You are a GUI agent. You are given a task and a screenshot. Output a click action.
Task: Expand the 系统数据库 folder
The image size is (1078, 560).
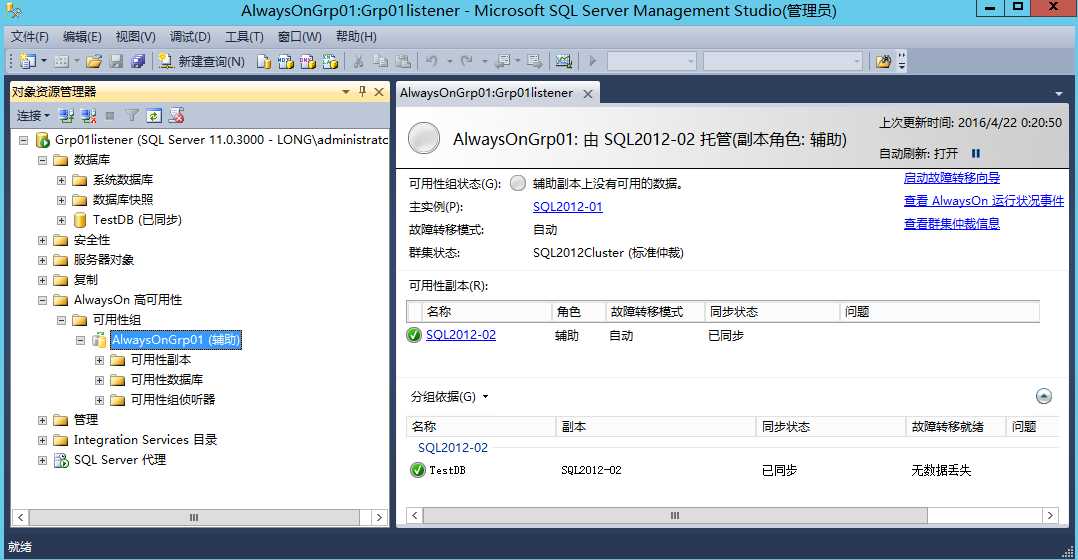(x=61, y=180)
